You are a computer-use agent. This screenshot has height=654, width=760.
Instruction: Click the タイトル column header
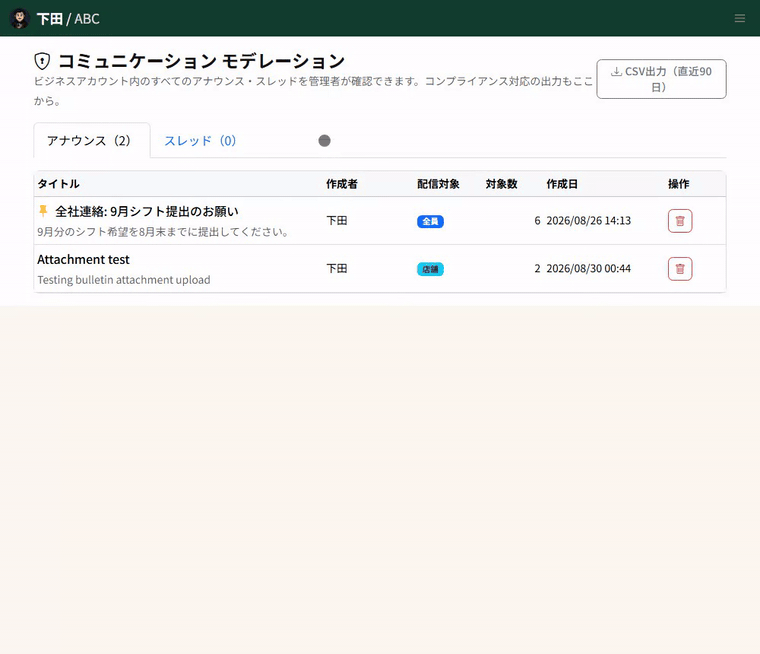58,184
